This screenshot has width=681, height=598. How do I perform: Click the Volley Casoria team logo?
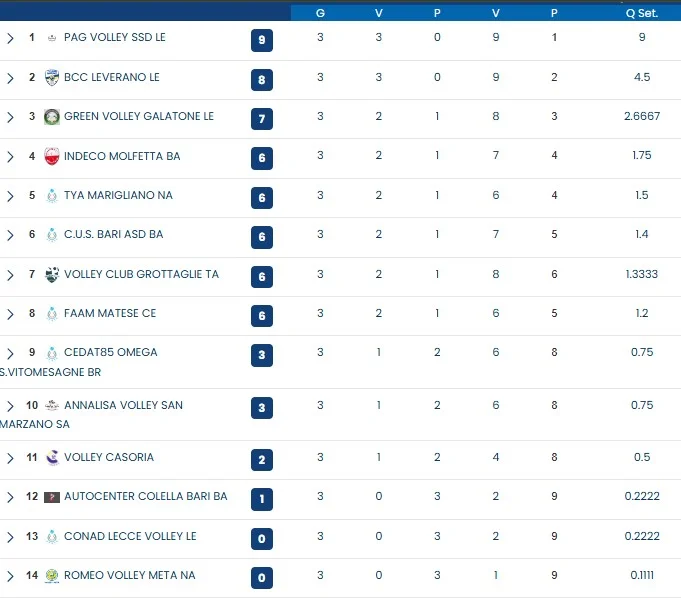[x=52, y=457]
